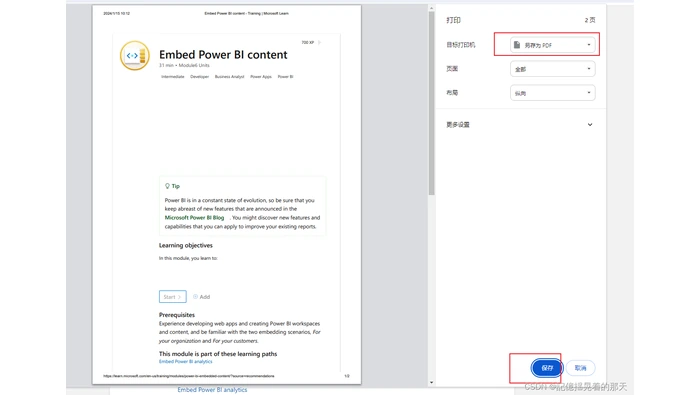Click the 'Business Analyst' tag
The width and height of the screenshot is (700, 395).
(x=229, y=77)
